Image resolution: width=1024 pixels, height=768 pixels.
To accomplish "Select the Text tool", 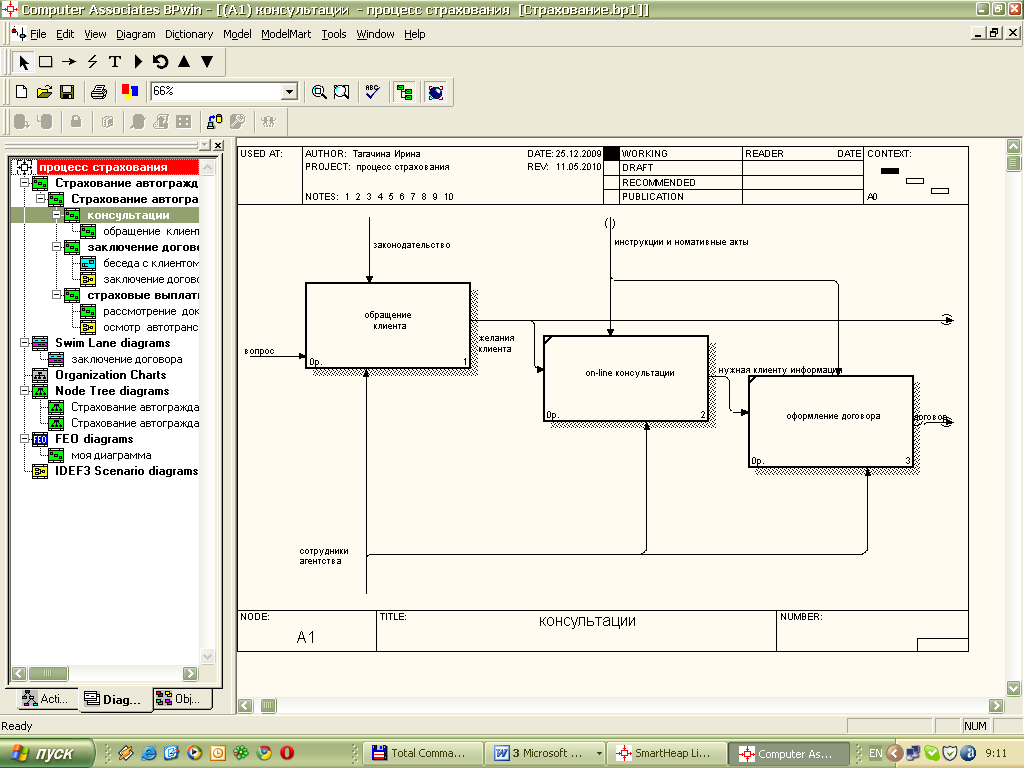I will click(x=115, y=62).
